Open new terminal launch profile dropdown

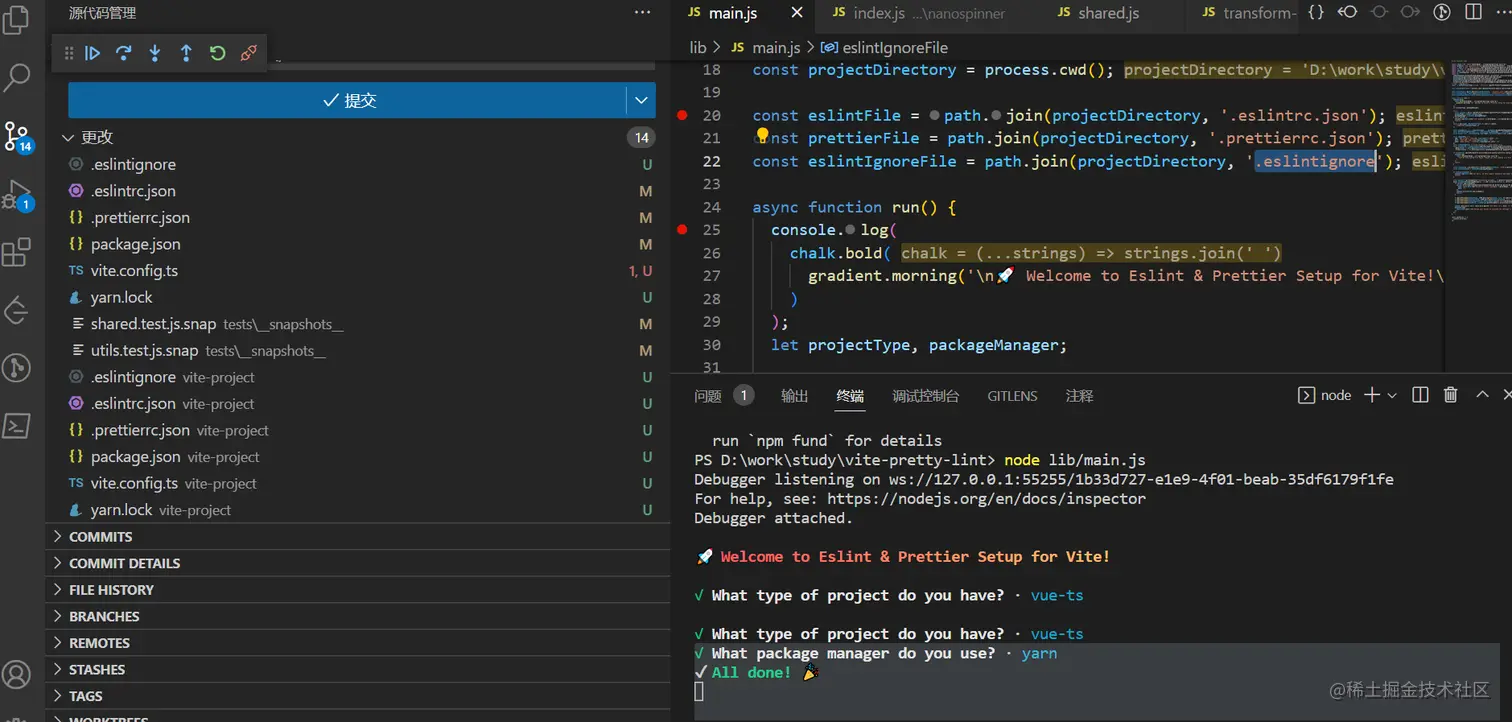click(x=1392, y=395)
